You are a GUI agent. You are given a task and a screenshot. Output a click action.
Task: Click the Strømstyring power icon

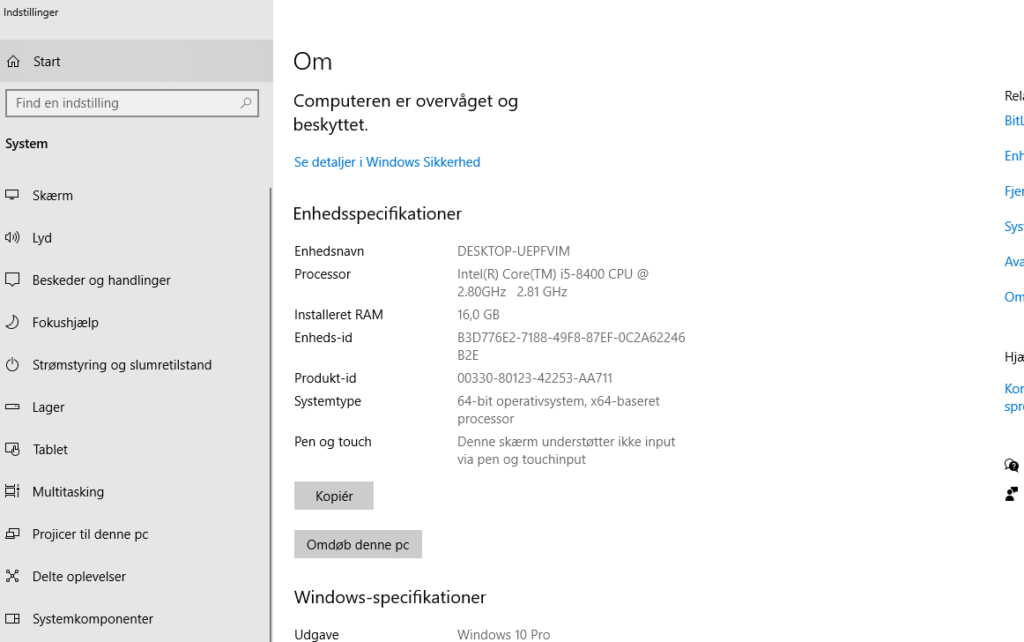click(x=12, y=365)
